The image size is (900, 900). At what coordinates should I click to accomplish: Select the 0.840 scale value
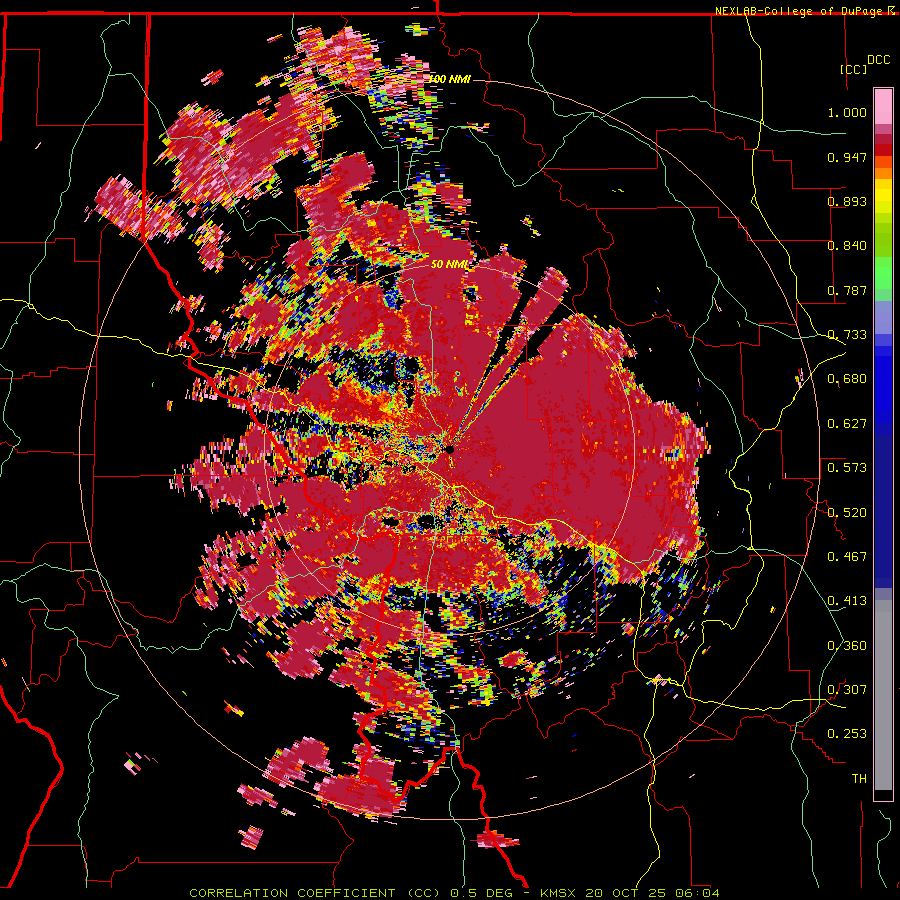847,246
